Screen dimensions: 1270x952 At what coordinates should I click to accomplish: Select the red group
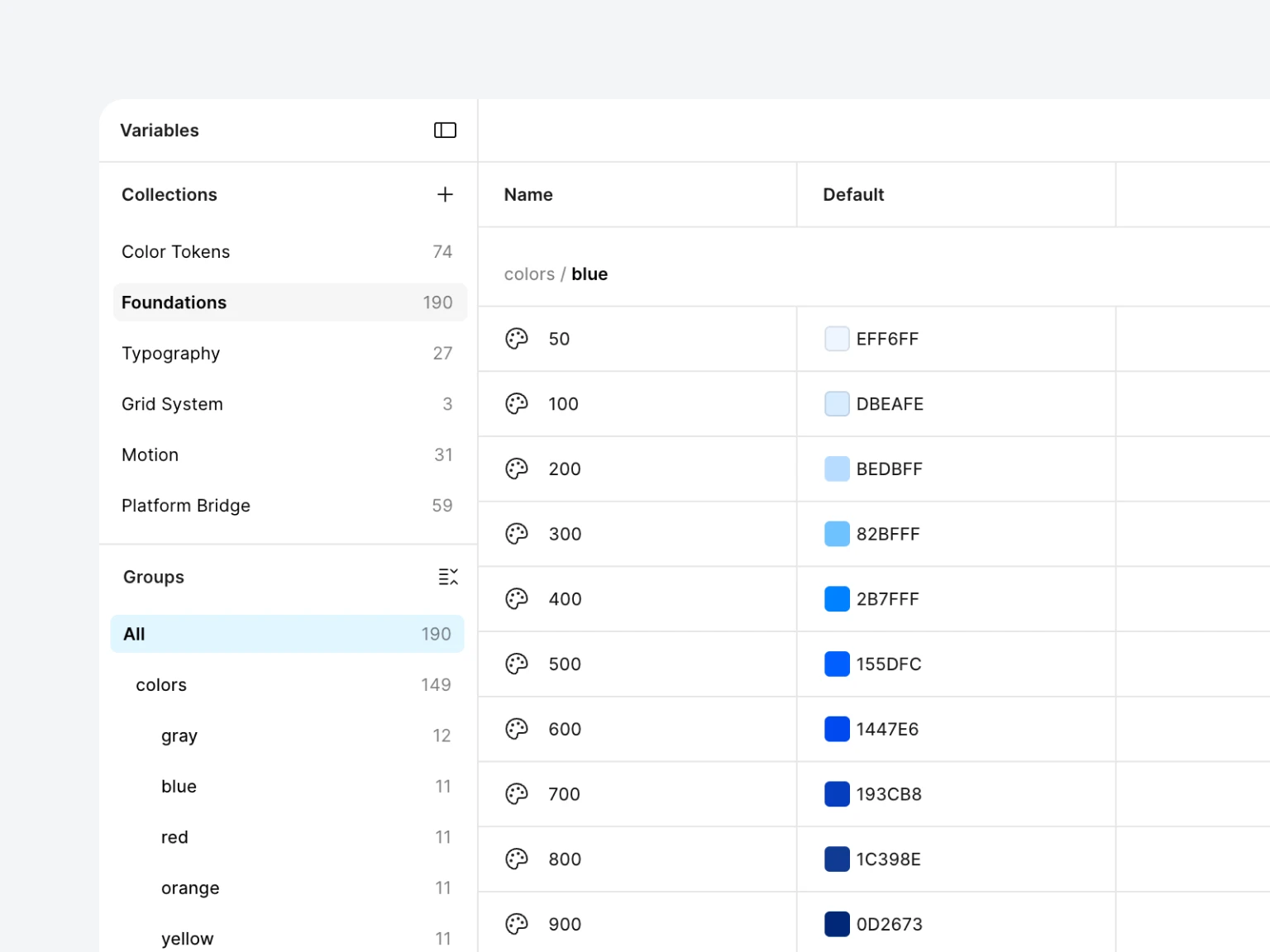coord(287,837)
